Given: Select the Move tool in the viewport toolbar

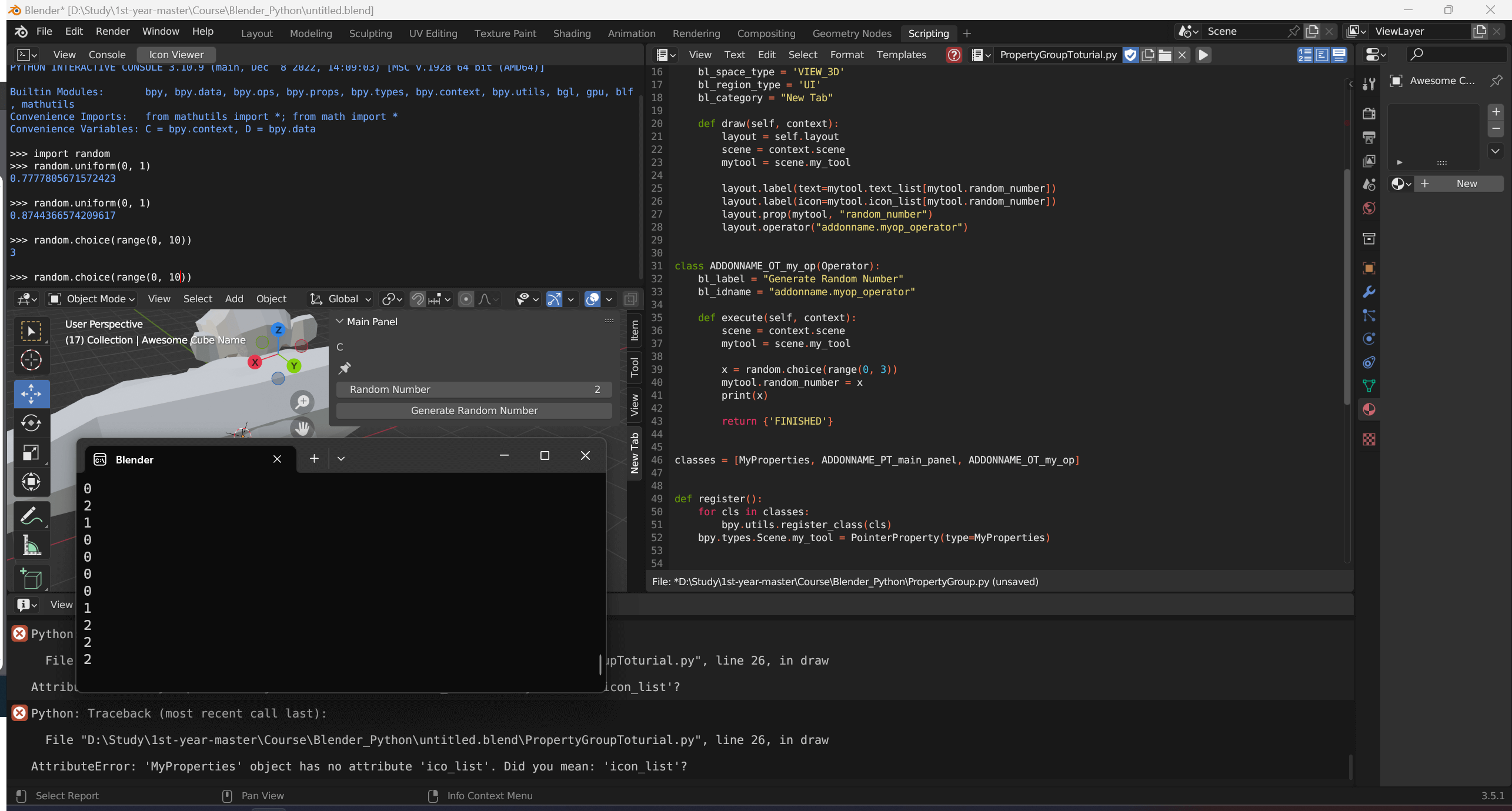Looking at the screenshot, I should pos(31,393).
